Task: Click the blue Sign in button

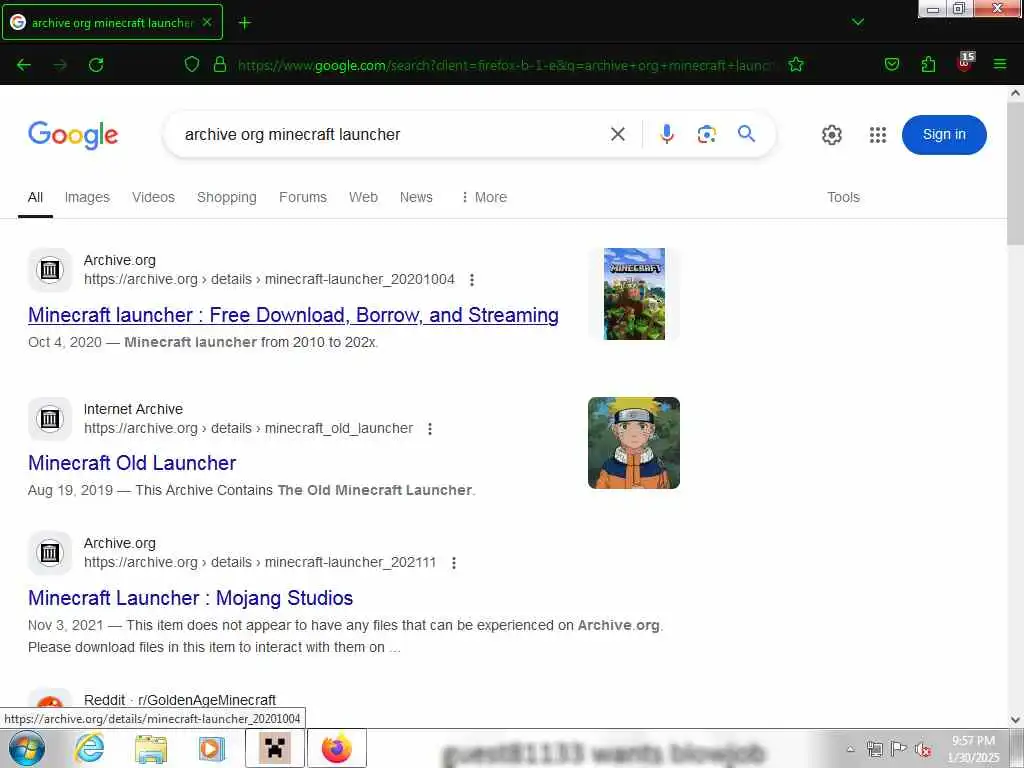Action: (x=944, y=135)
